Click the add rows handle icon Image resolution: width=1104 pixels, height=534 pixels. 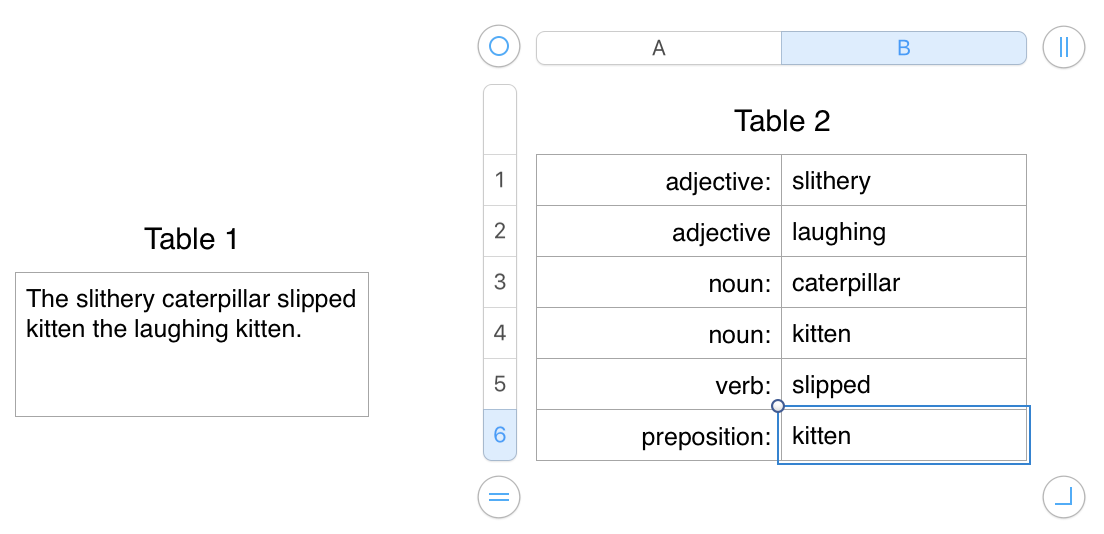(499, 496)
